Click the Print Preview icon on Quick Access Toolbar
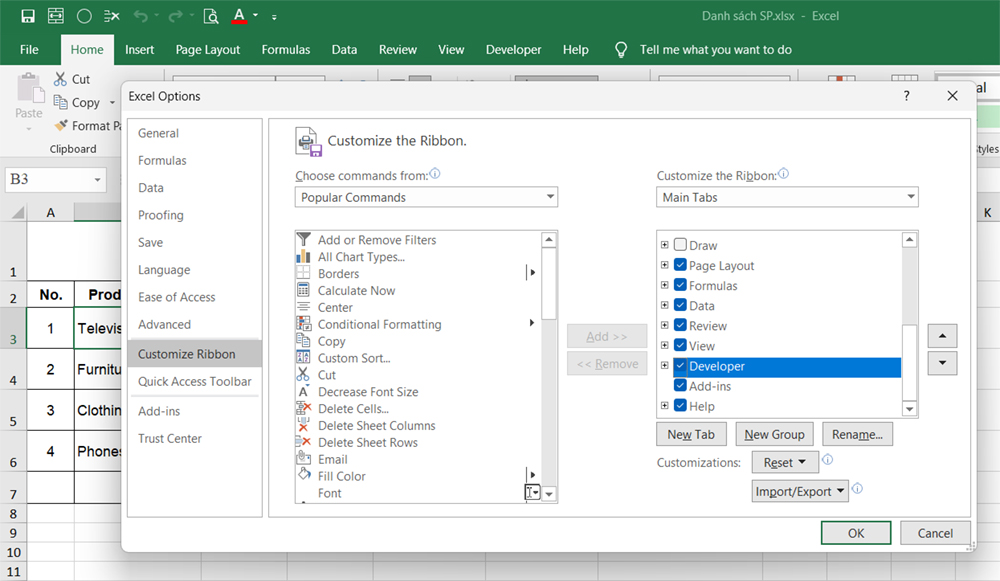 pyautogui.click(x=210, y=15)
